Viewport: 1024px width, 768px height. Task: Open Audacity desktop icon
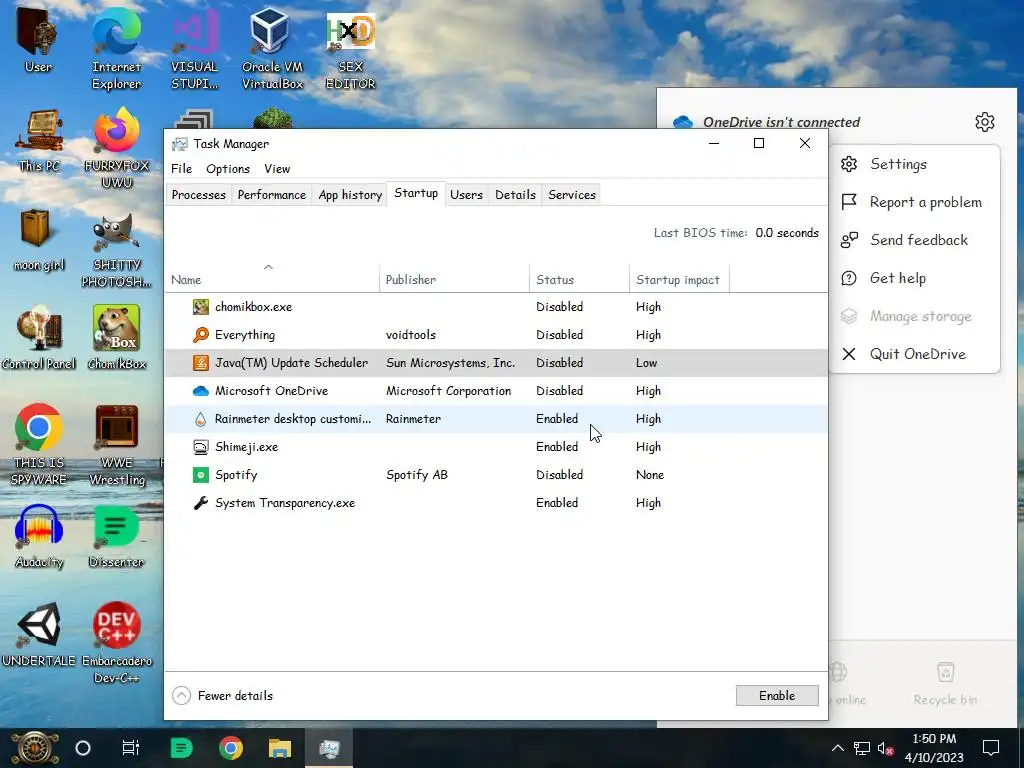39,537
